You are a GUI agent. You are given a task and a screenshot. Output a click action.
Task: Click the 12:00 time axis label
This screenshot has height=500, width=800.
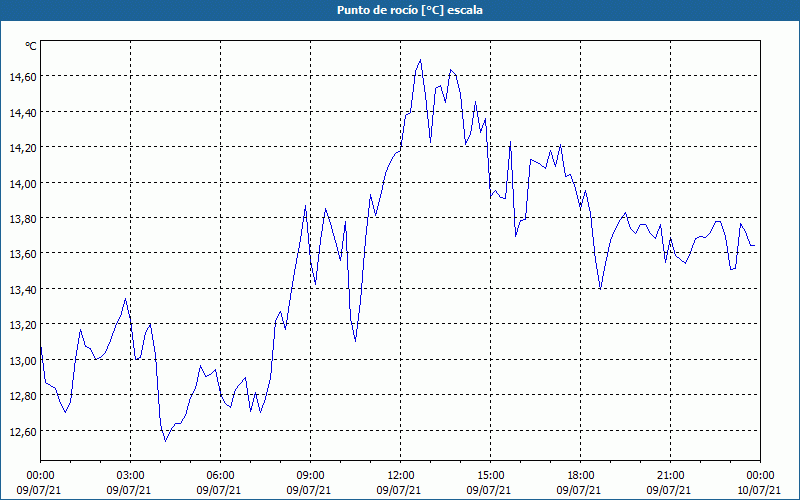tap(401, 476)
